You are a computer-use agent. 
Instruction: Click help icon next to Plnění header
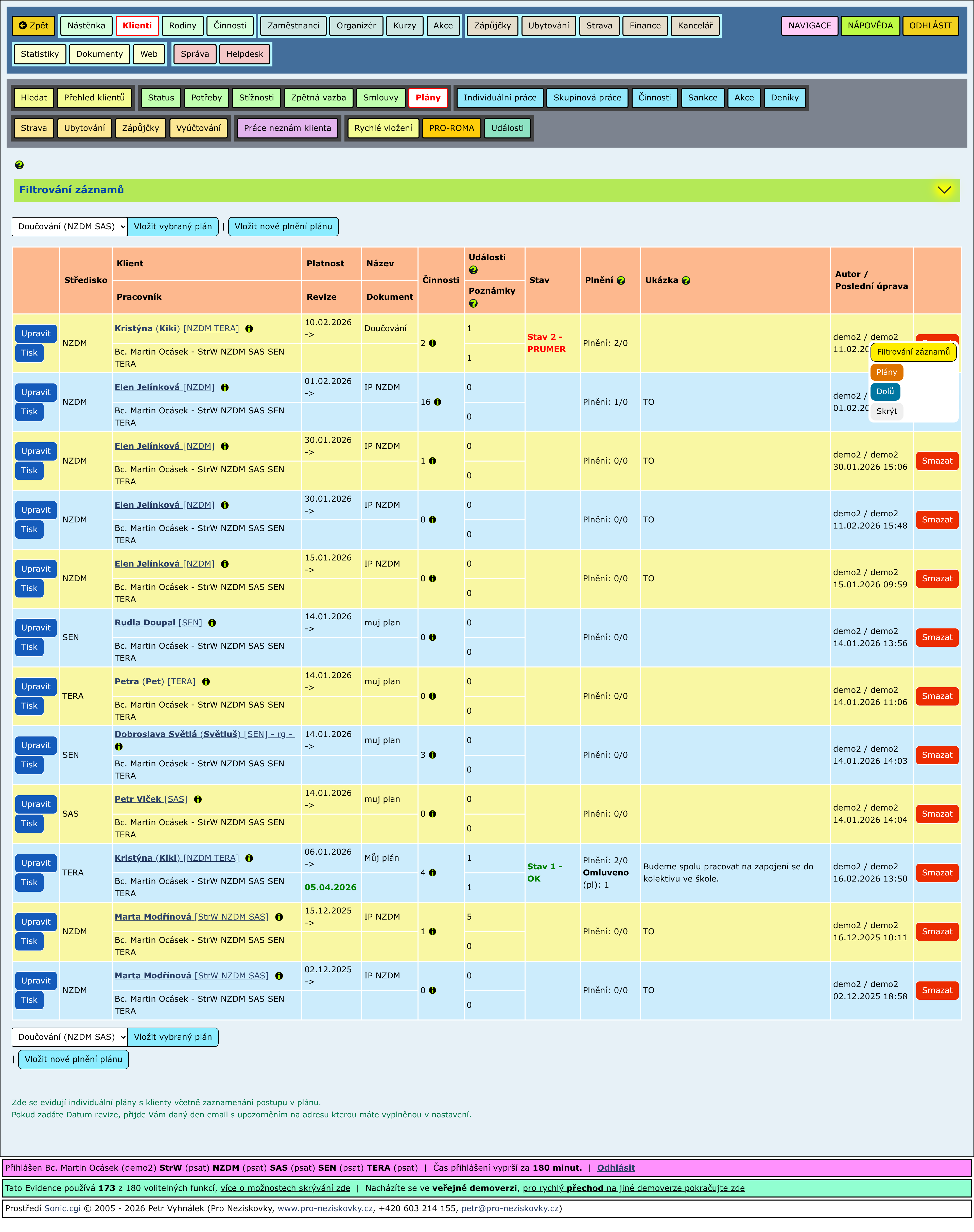(621, 280)
